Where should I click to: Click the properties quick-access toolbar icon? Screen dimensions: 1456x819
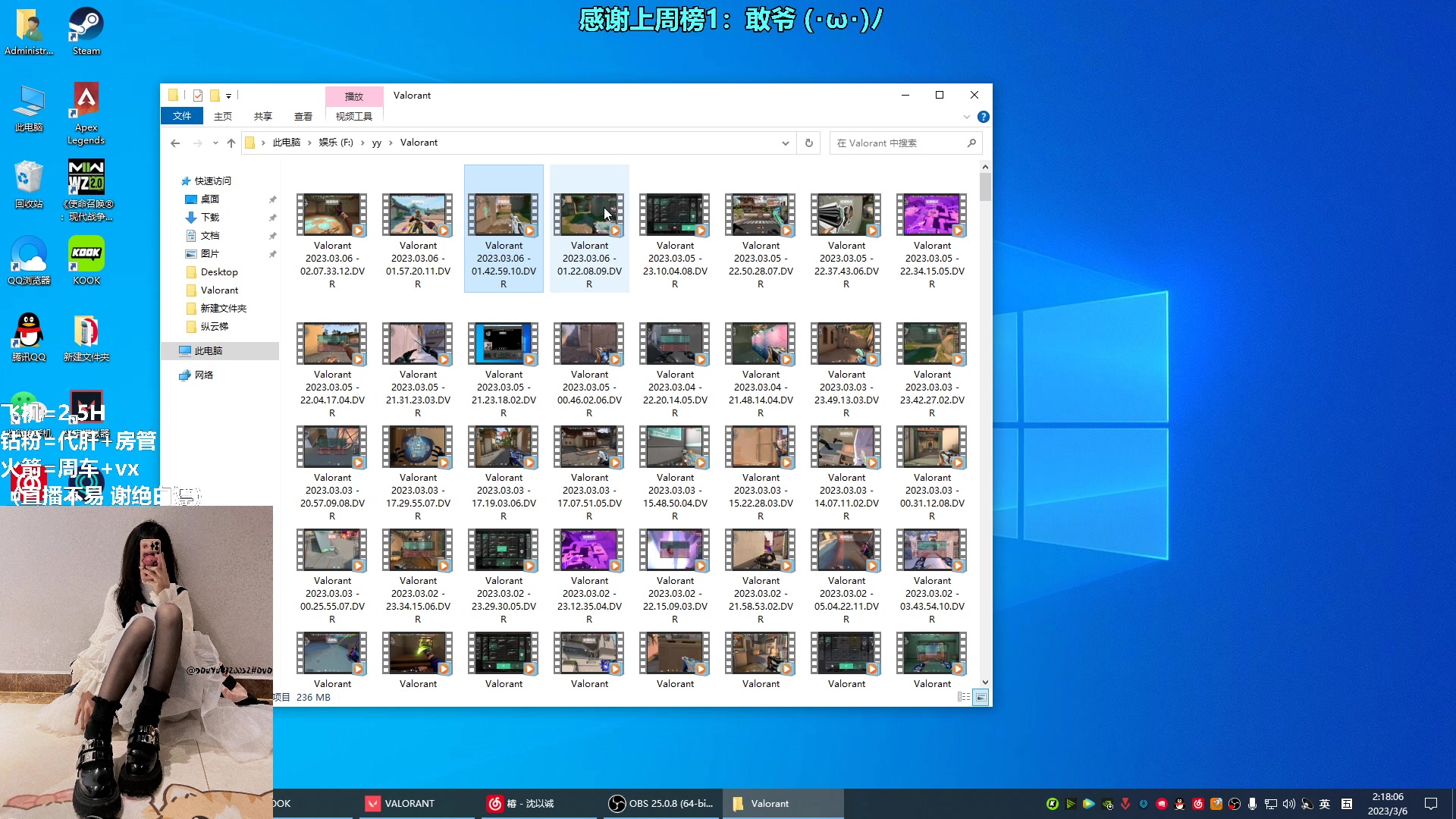[x=198, y=96]
